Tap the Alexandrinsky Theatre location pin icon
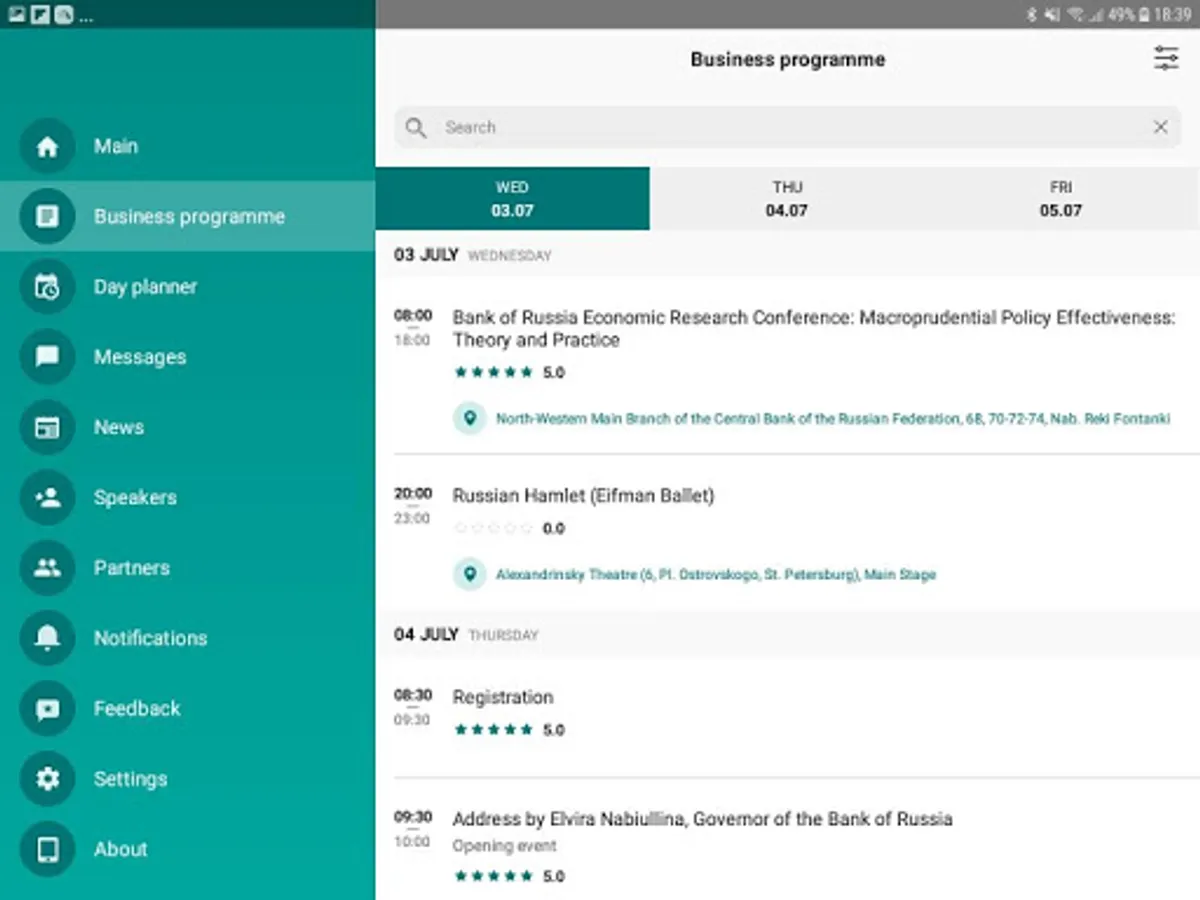The width and height of the screenshot is (1200, 900). tap(469, 574)
